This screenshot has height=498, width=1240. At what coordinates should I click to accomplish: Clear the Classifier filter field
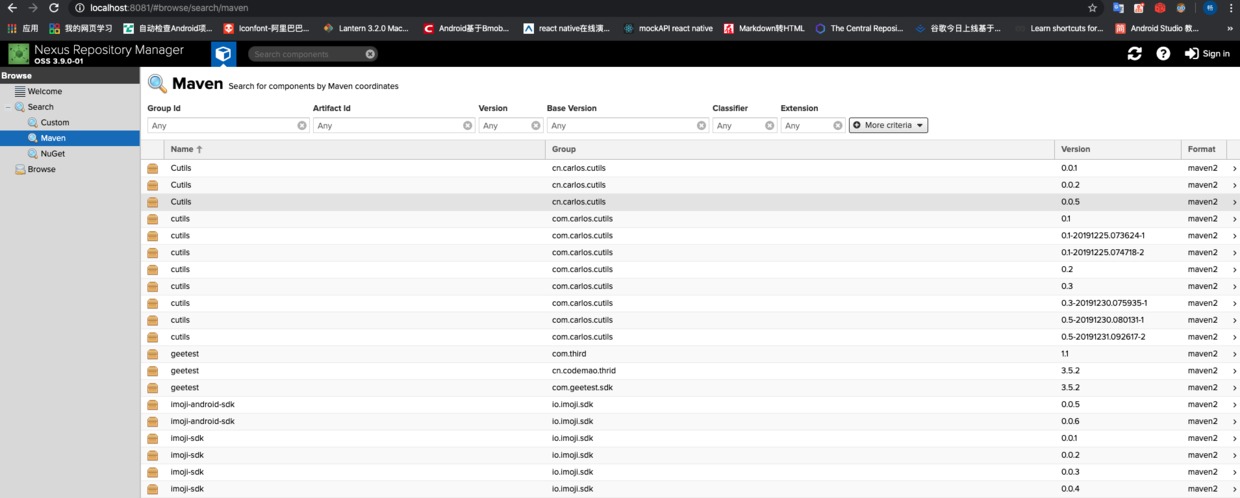click(769, 126)
